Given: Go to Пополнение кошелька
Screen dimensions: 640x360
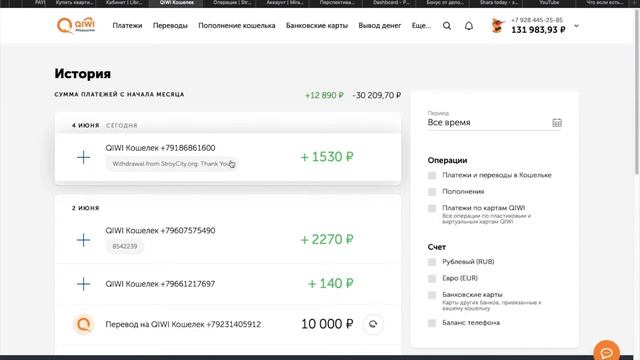Looking at the screenshot, I should click(237, 25).
